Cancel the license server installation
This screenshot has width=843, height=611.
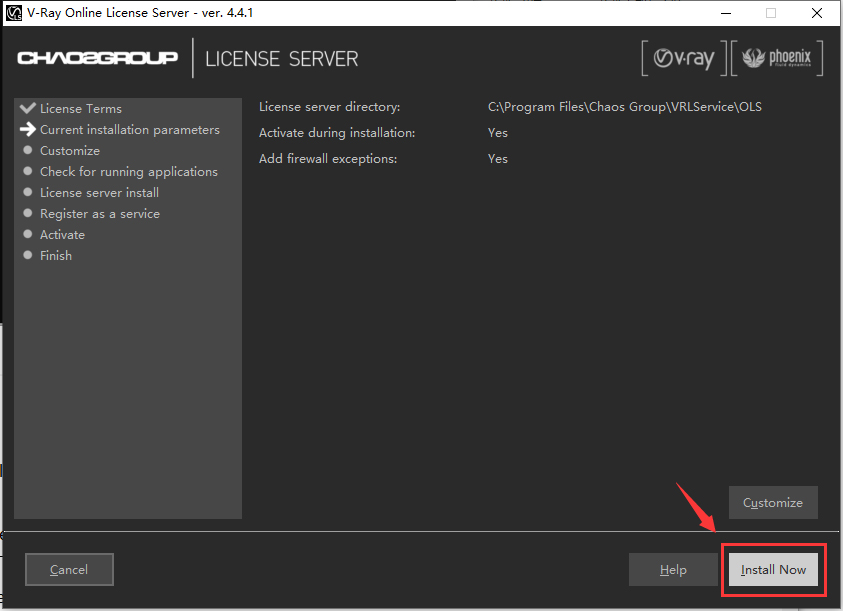click(x=69, y=570)
